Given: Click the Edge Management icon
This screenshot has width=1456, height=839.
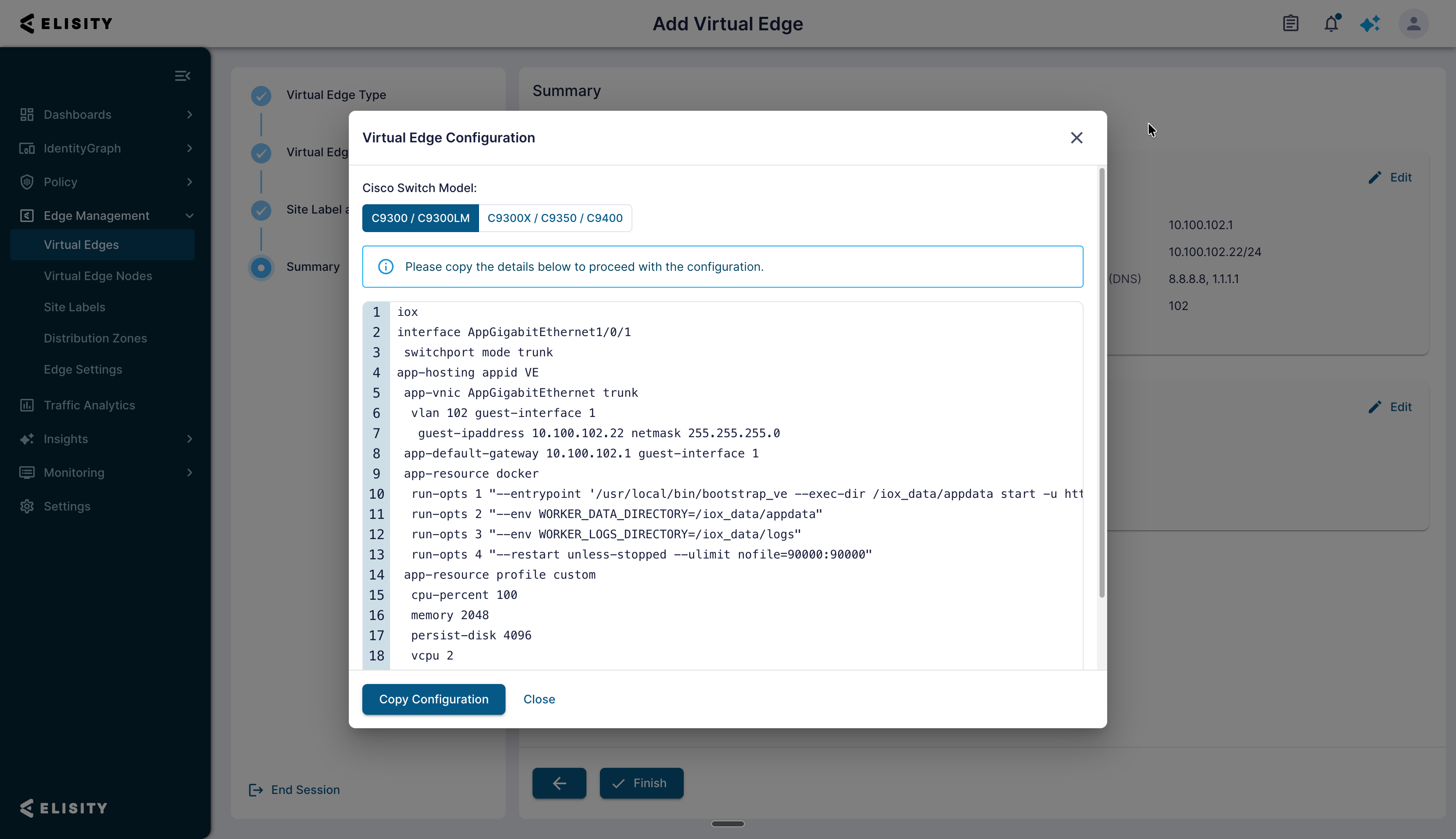Looking at the screenshot, I should tap(27, 216).
